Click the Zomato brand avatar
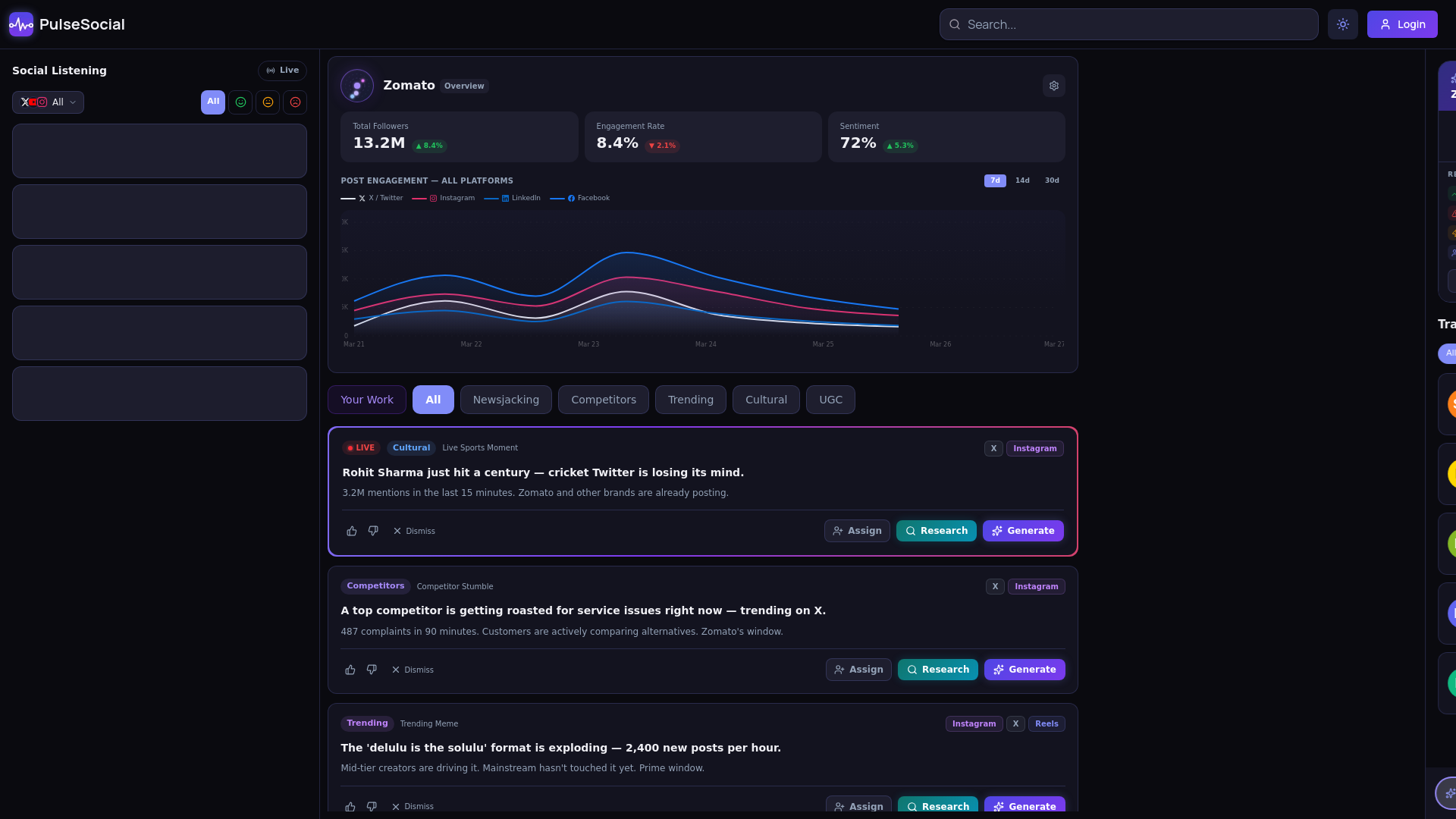The image size is (1456, 819). (357, 86)
